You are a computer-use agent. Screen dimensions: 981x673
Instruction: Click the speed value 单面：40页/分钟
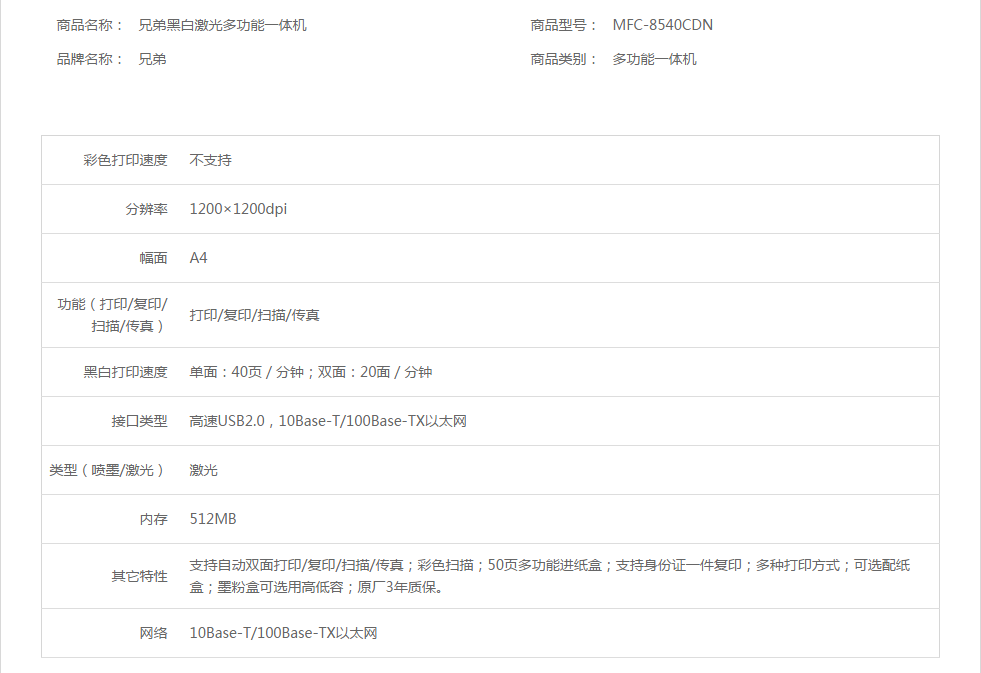click(x=247, y=372)
